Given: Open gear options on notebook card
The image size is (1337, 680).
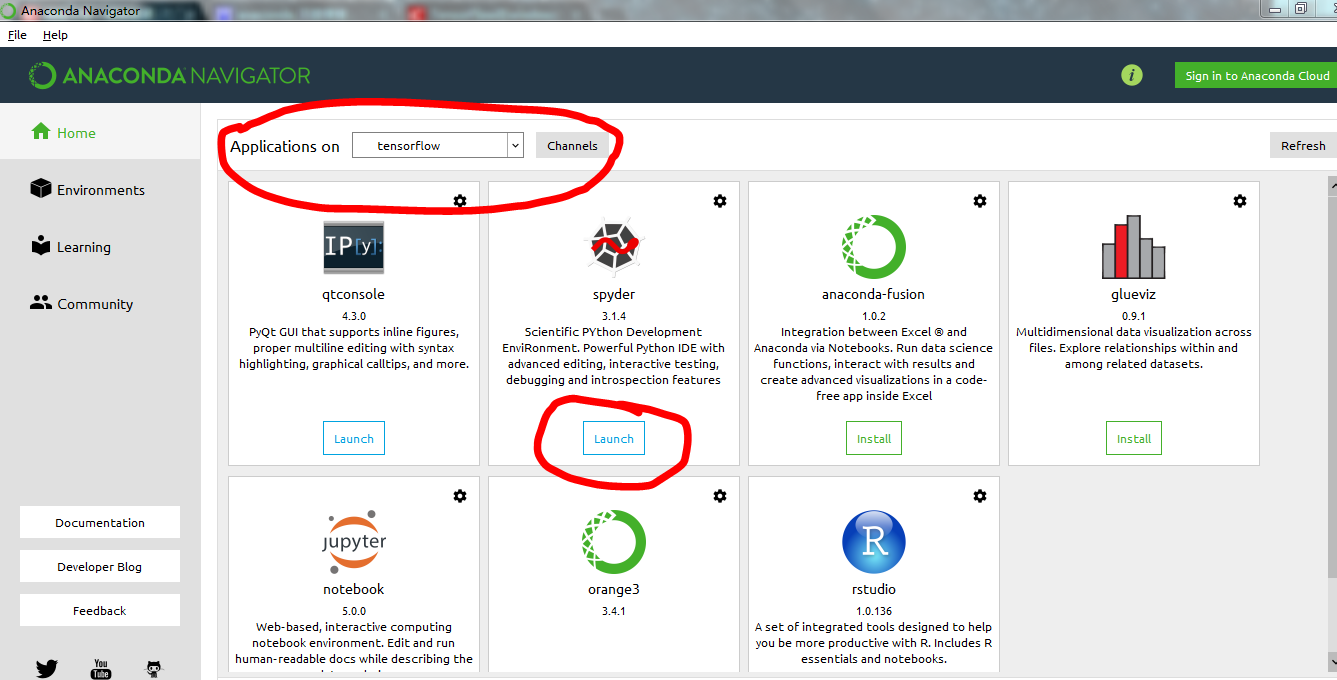Looking at the screenshot, I should tap(460, 496).
